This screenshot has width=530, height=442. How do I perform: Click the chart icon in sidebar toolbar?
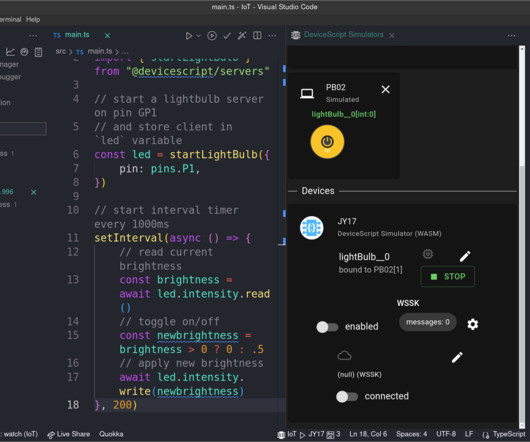pyautogui.click(x=10, y=52)
